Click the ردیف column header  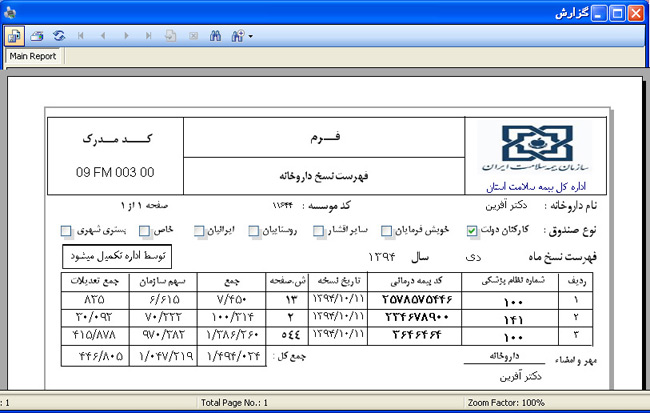[x=576, y=282]
